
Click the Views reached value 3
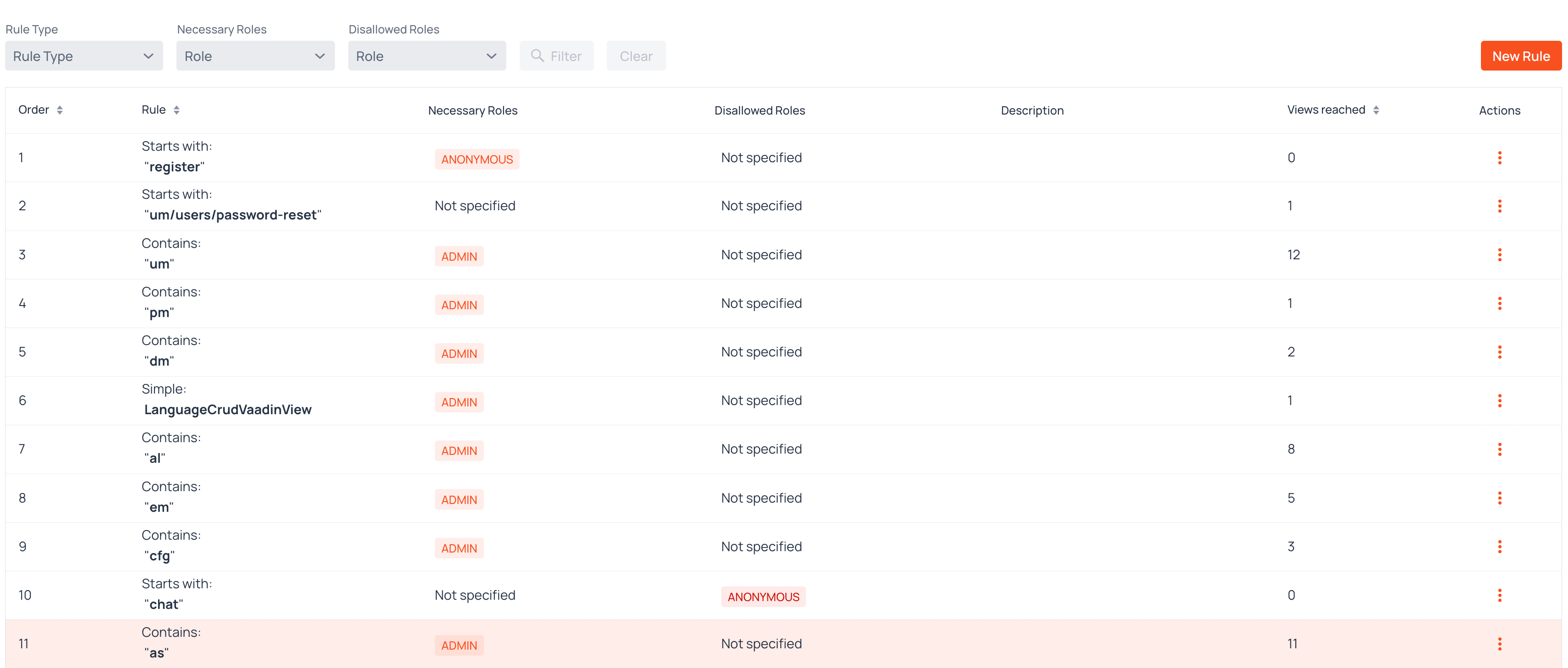[1291, 546]
